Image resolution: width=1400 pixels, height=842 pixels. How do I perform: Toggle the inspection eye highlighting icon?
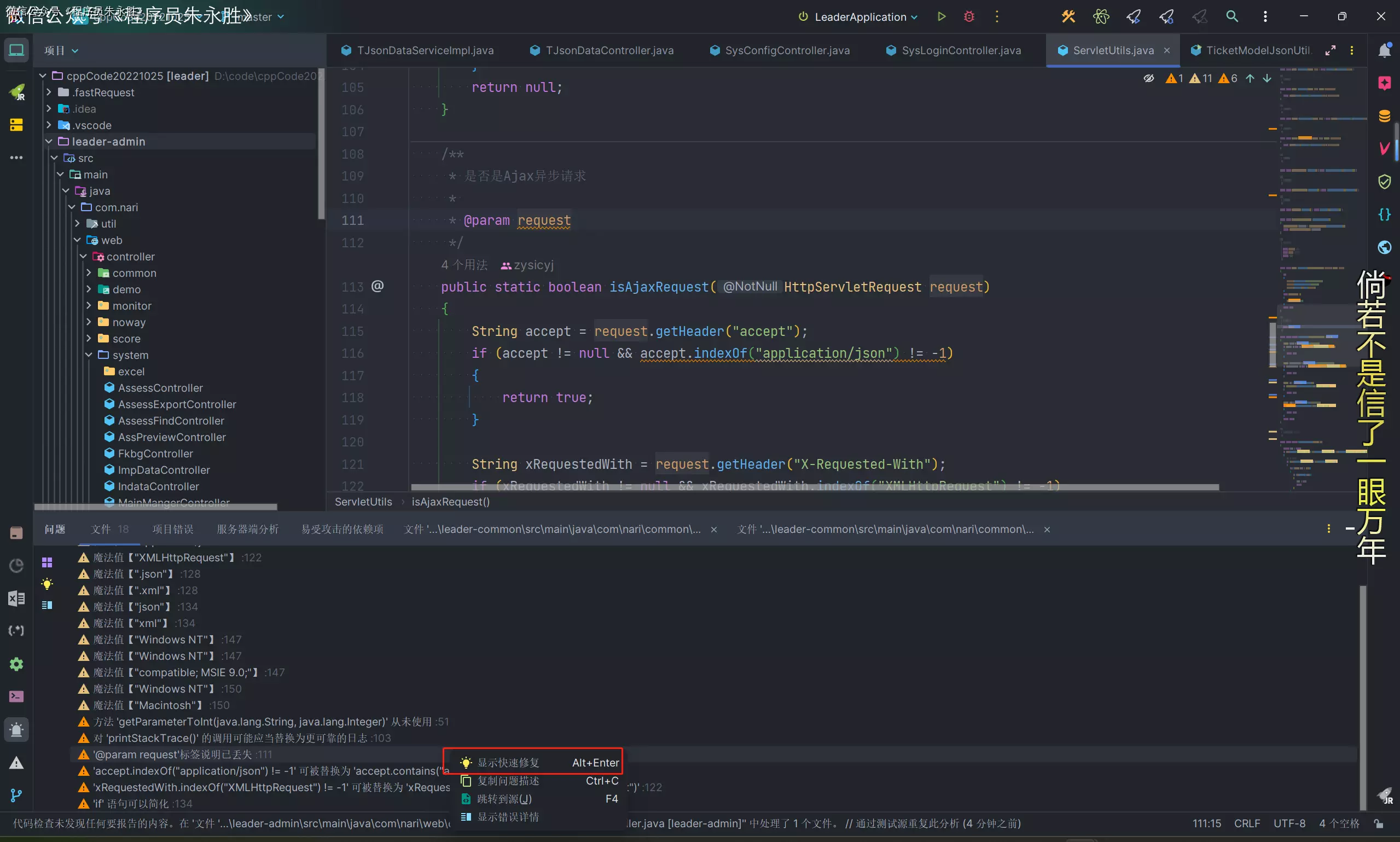pyautogui.click(x=1149, y=78)
